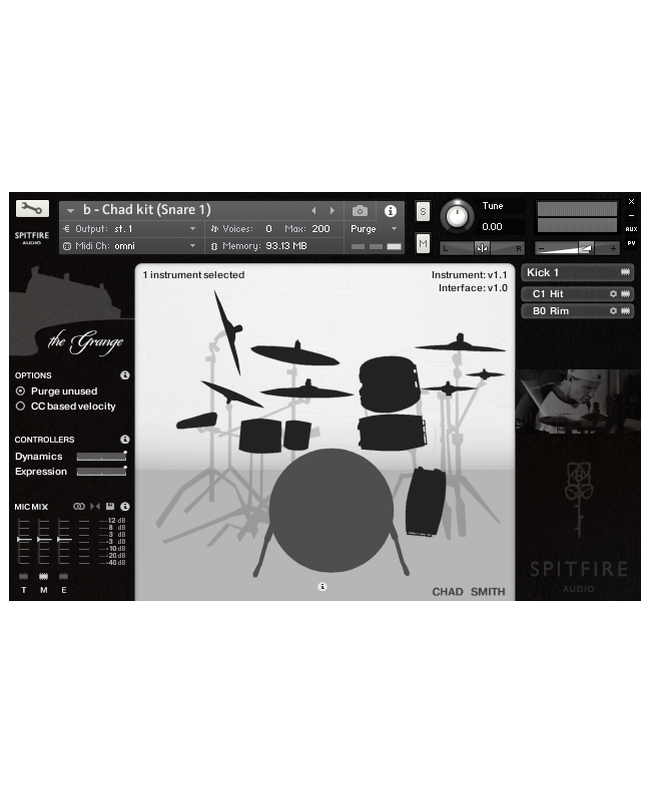Click the gear icon on C1 Hit
The image size is (650, 794).
pyautogui.click(x=614, y=294)
